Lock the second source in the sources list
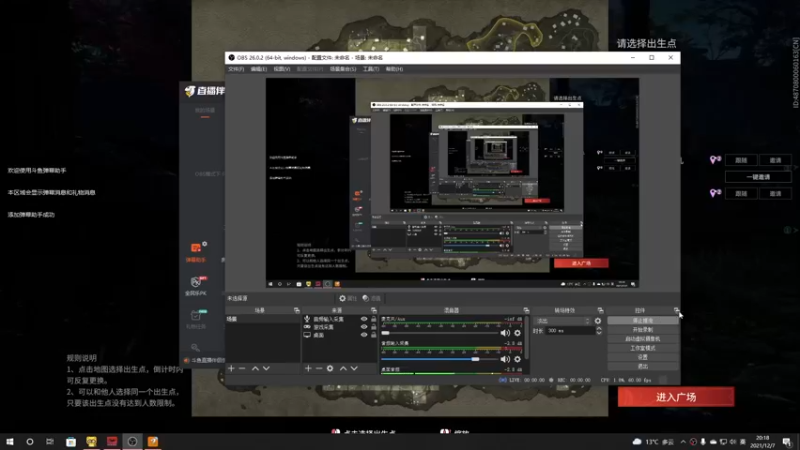 [x=373, y=327]
